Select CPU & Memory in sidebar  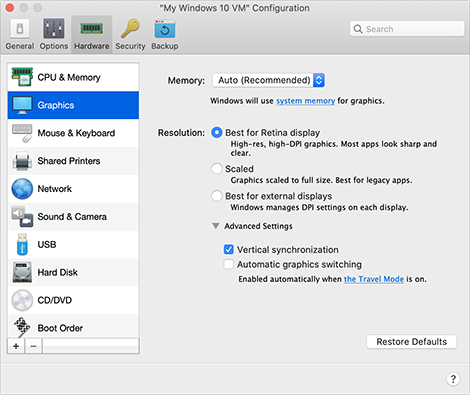coord(73,77)
